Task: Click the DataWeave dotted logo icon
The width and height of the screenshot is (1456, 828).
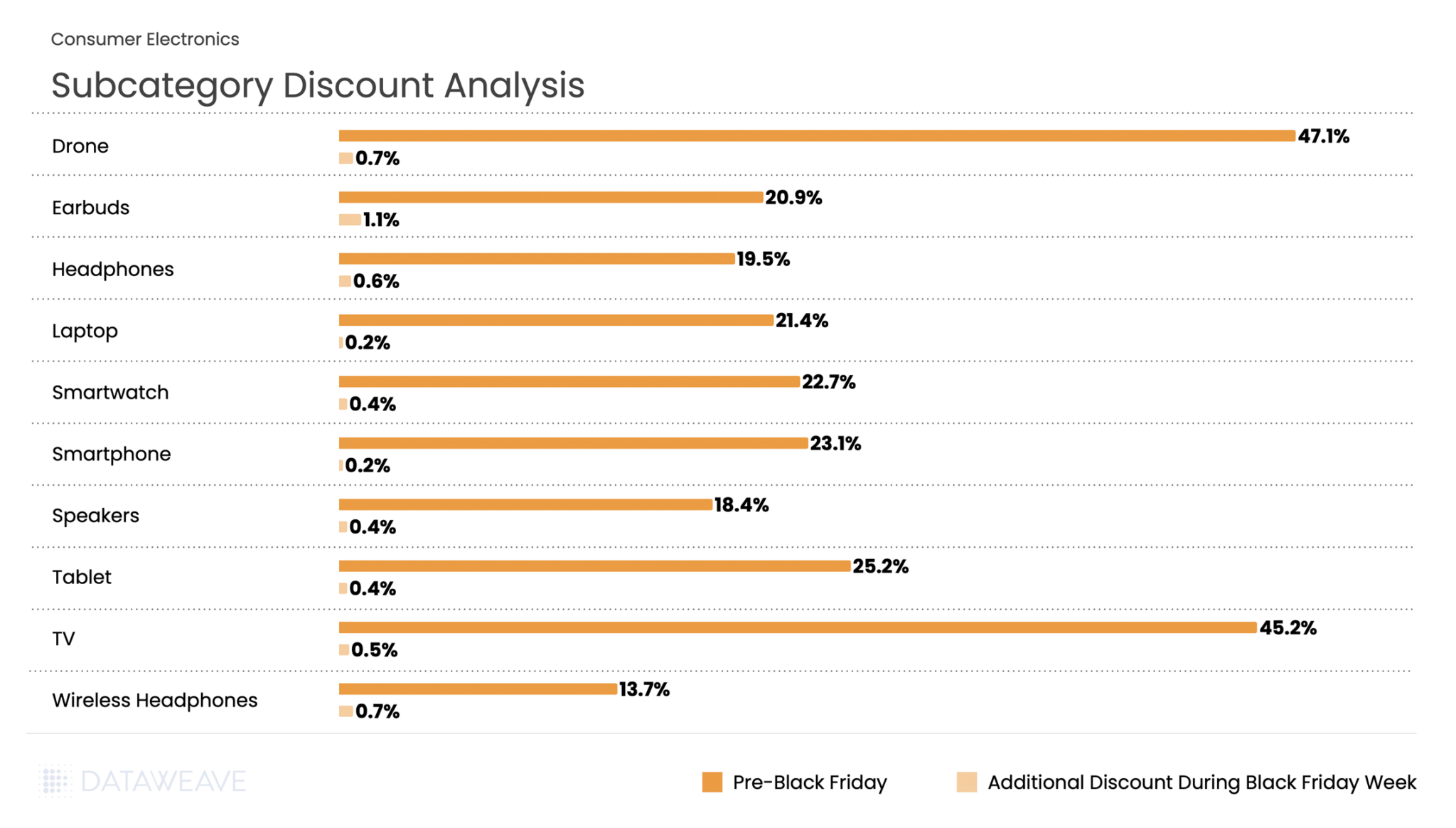Action: click(x=55, y=781)
